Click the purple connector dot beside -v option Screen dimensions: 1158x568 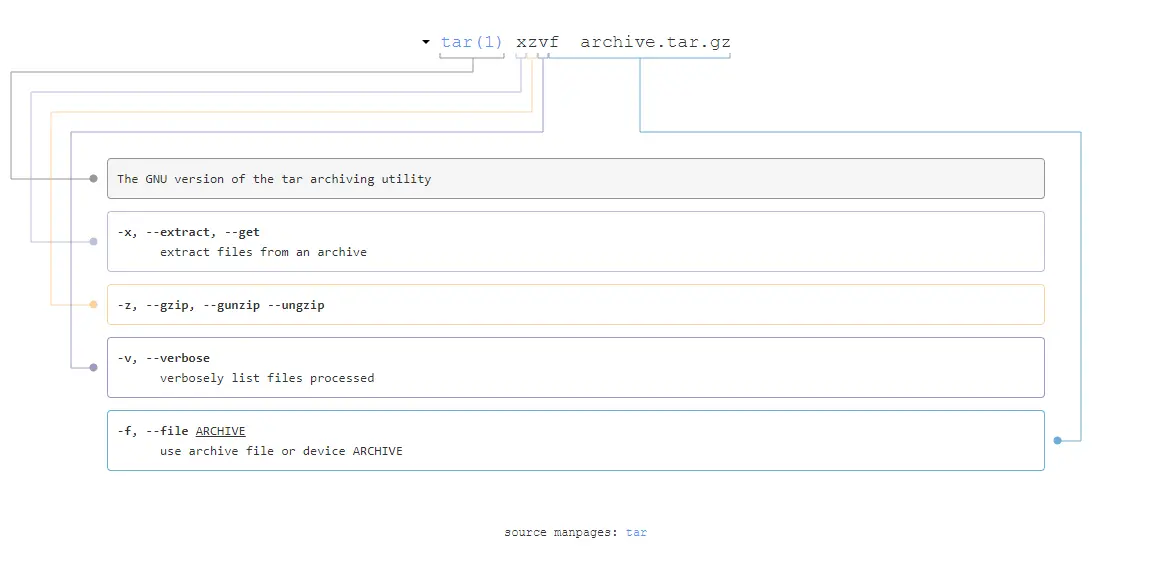tap(93, 367)
